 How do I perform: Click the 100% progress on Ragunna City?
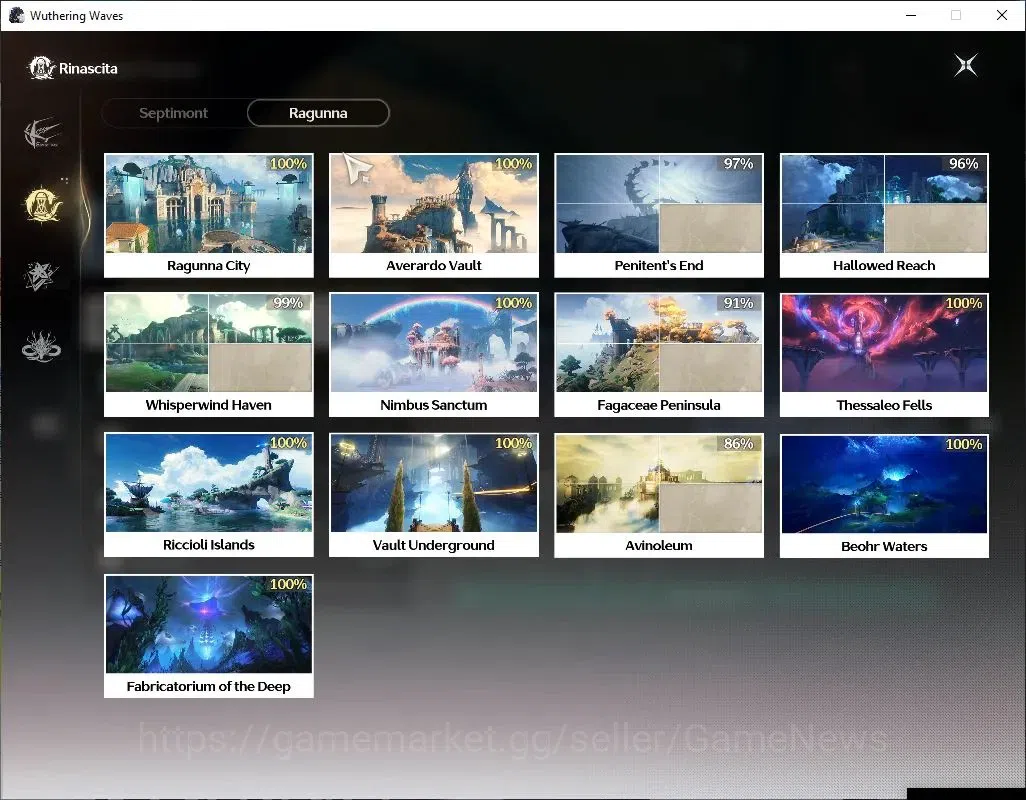288,164
